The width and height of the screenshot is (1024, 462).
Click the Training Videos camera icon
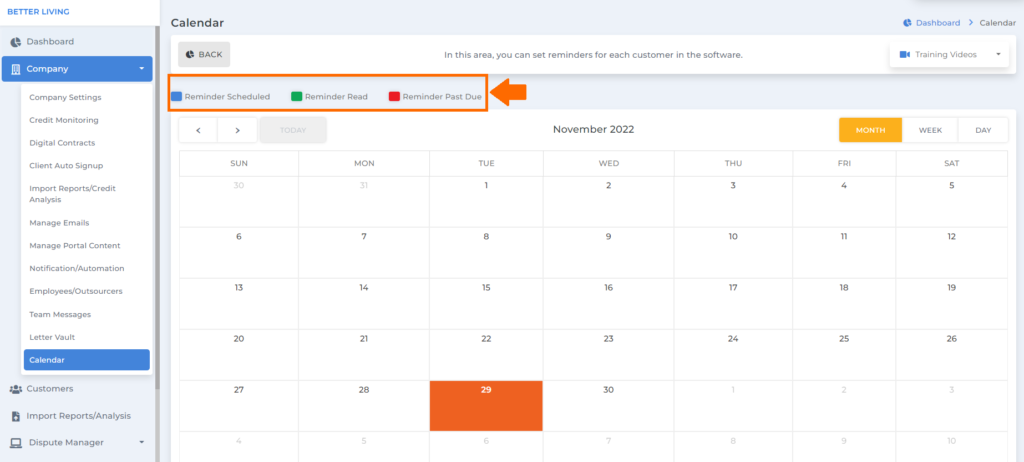click(904, 55)
